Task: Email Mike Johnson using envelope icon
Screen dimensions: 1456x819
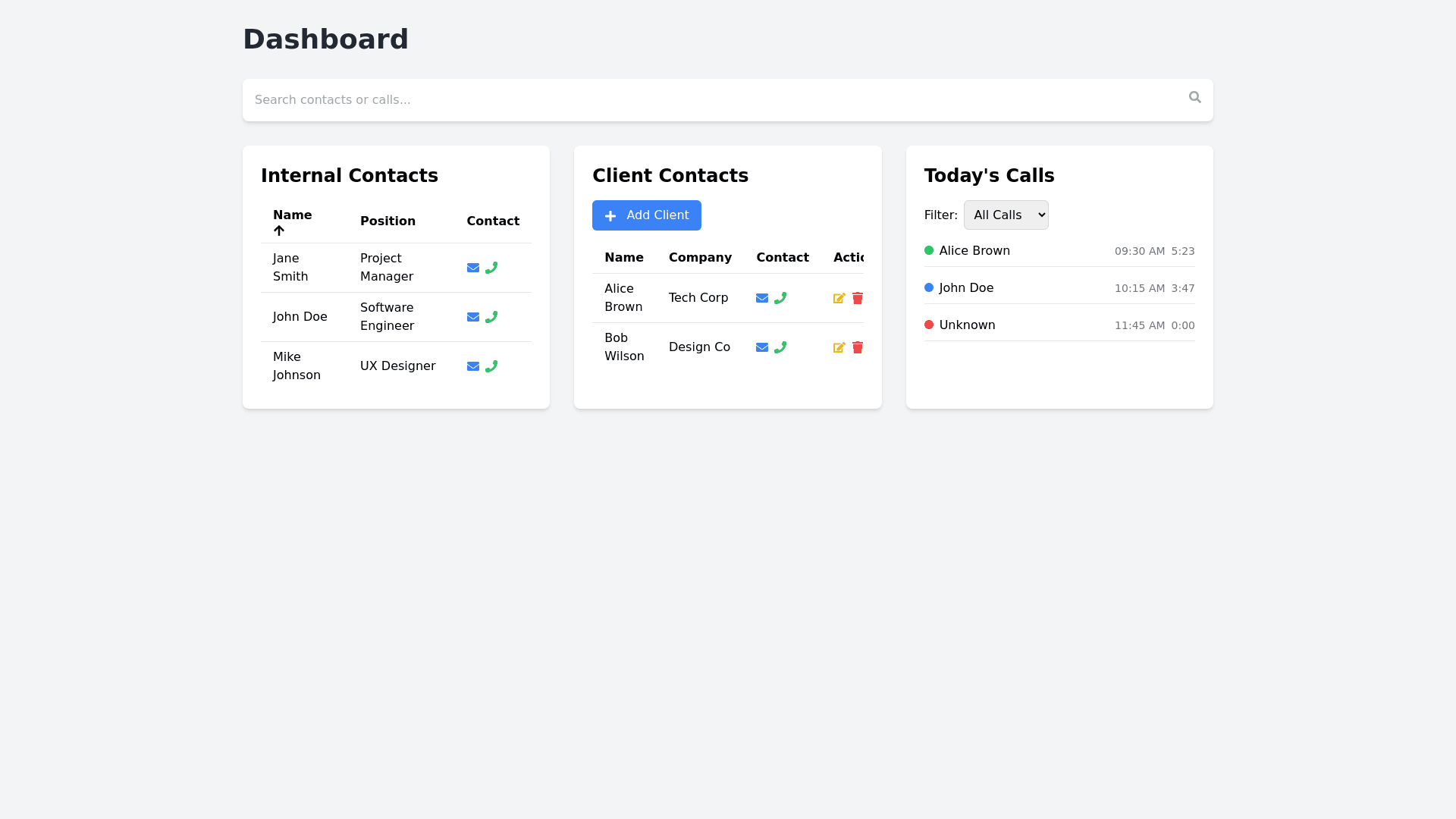Action: [x=473, y=366]
